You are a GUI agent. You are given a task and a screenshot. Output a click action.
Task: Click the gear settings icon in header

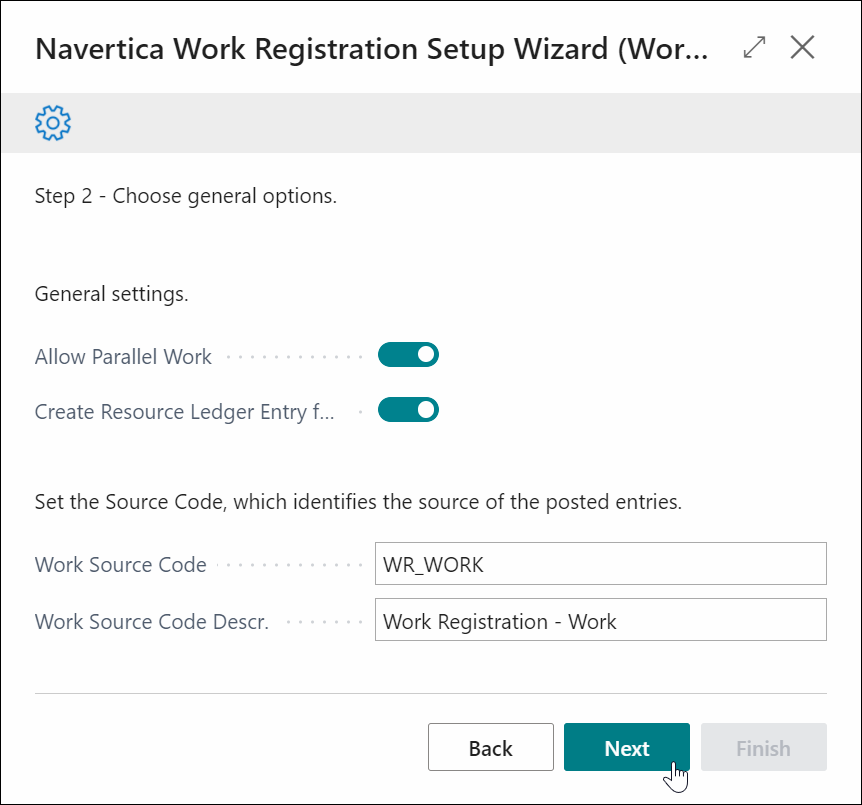[53, 123]
